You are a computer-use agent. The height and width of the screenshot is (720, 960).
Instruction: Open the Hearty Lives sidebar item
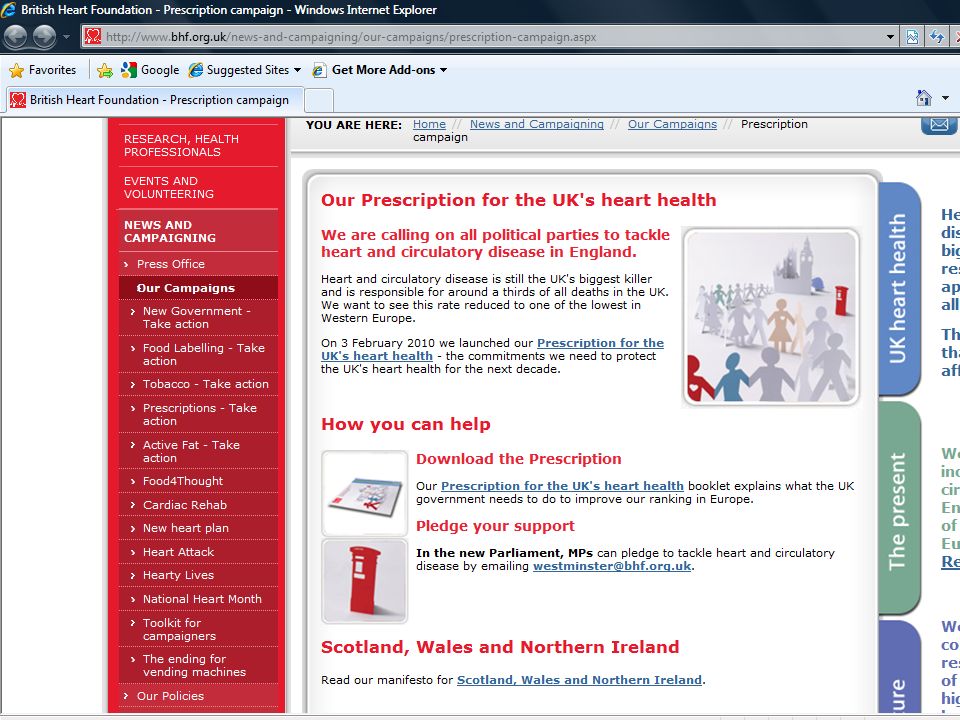[x=198, y=575]
